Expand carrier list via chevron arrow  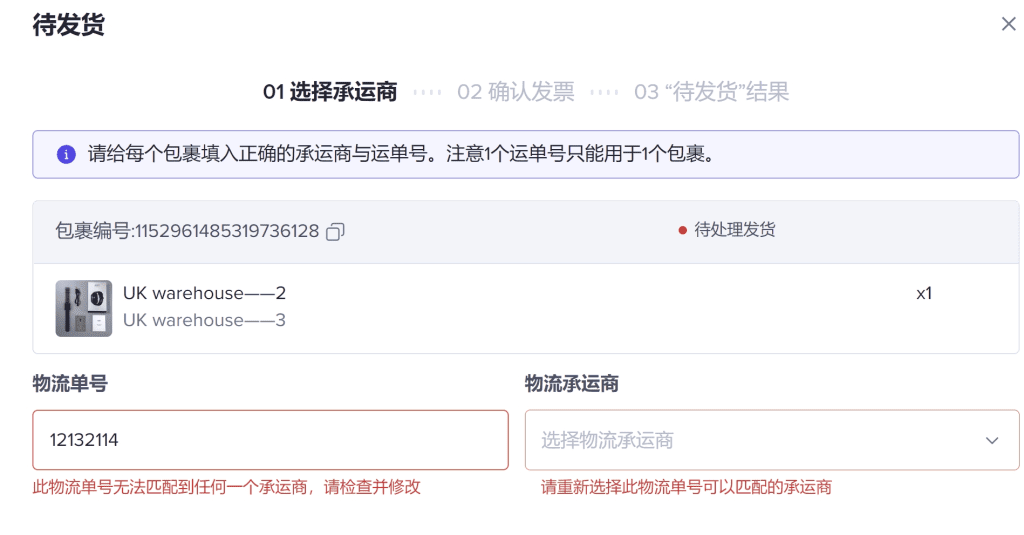click(x=992, y=440)
